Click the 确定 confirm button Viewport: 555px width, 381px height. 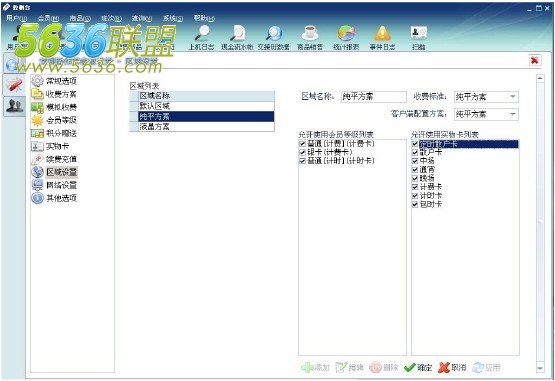click(x=418, y=368)
